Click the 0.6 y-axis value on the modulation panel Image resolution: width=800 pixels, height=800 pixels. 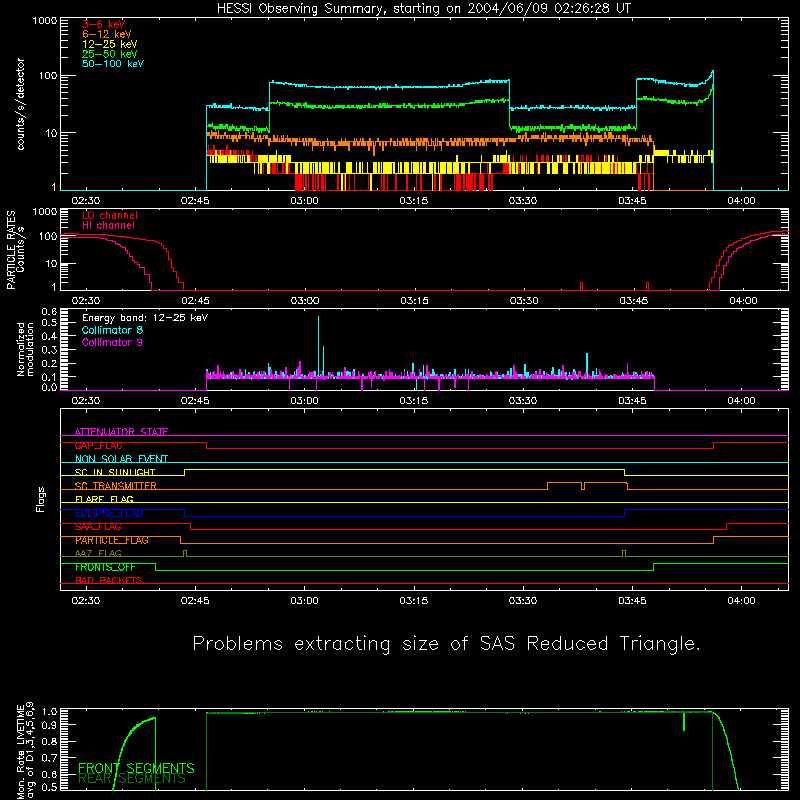click(49, 311)
